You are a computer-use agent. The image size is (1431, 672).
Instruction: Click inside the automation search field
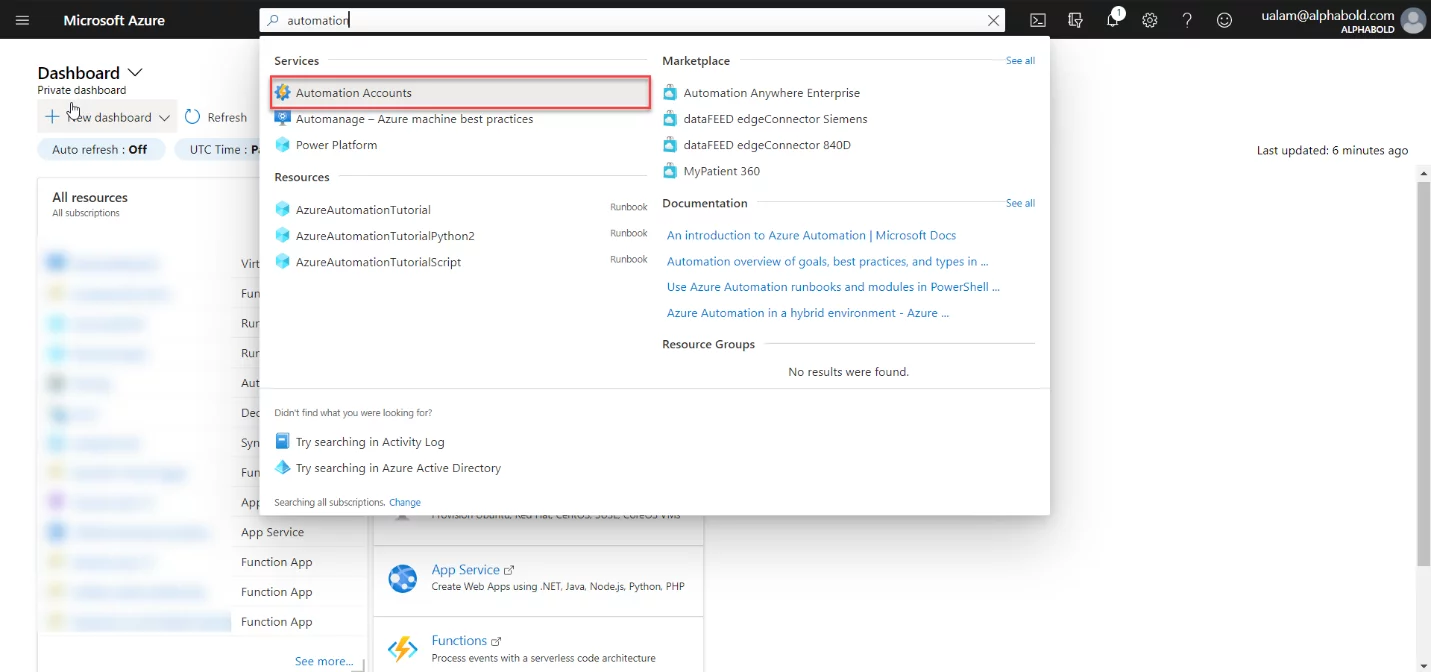pyautogui.click(x=634, y=20)
